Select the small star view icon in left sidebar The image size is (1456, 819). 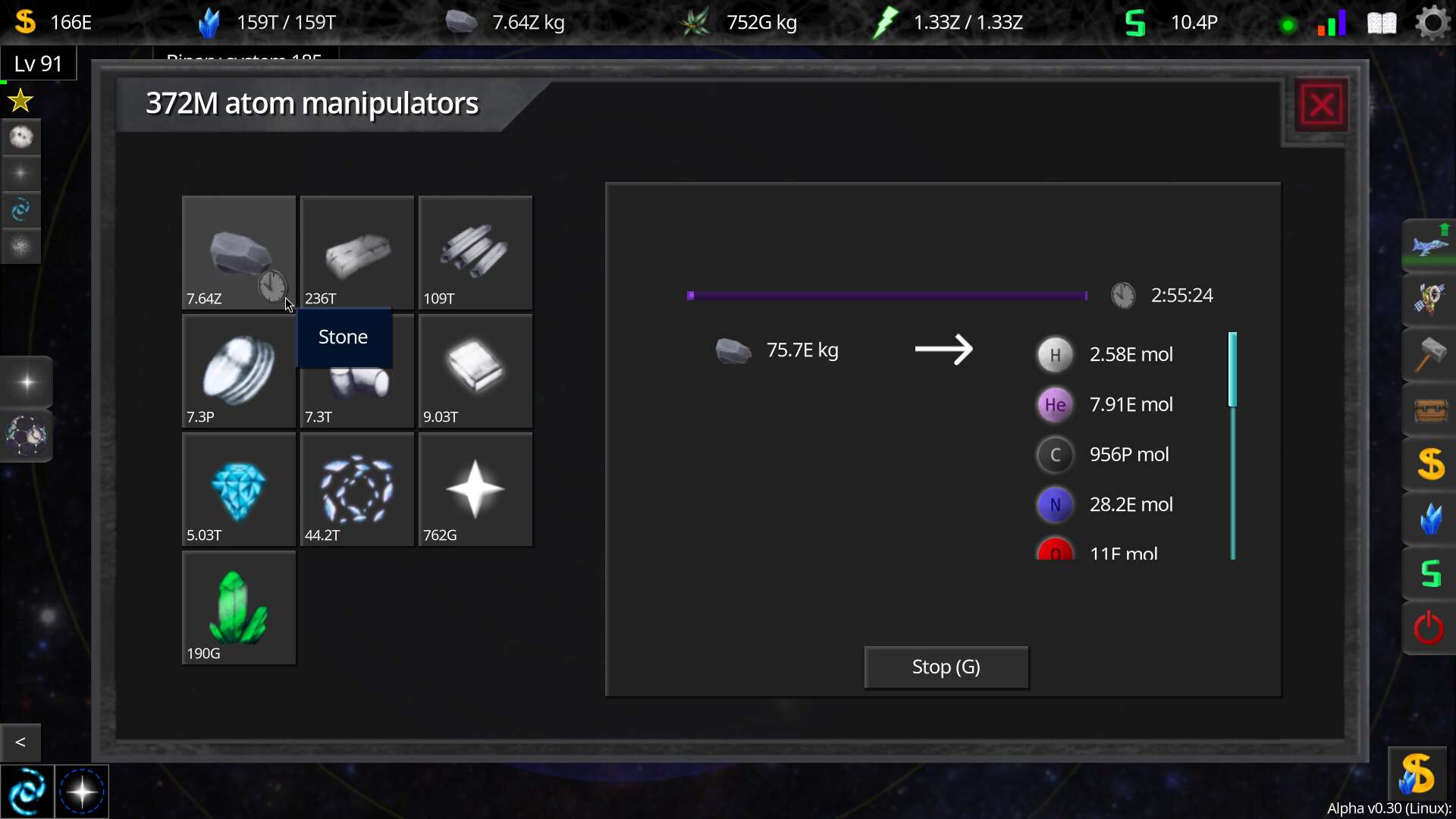[21, 174]
